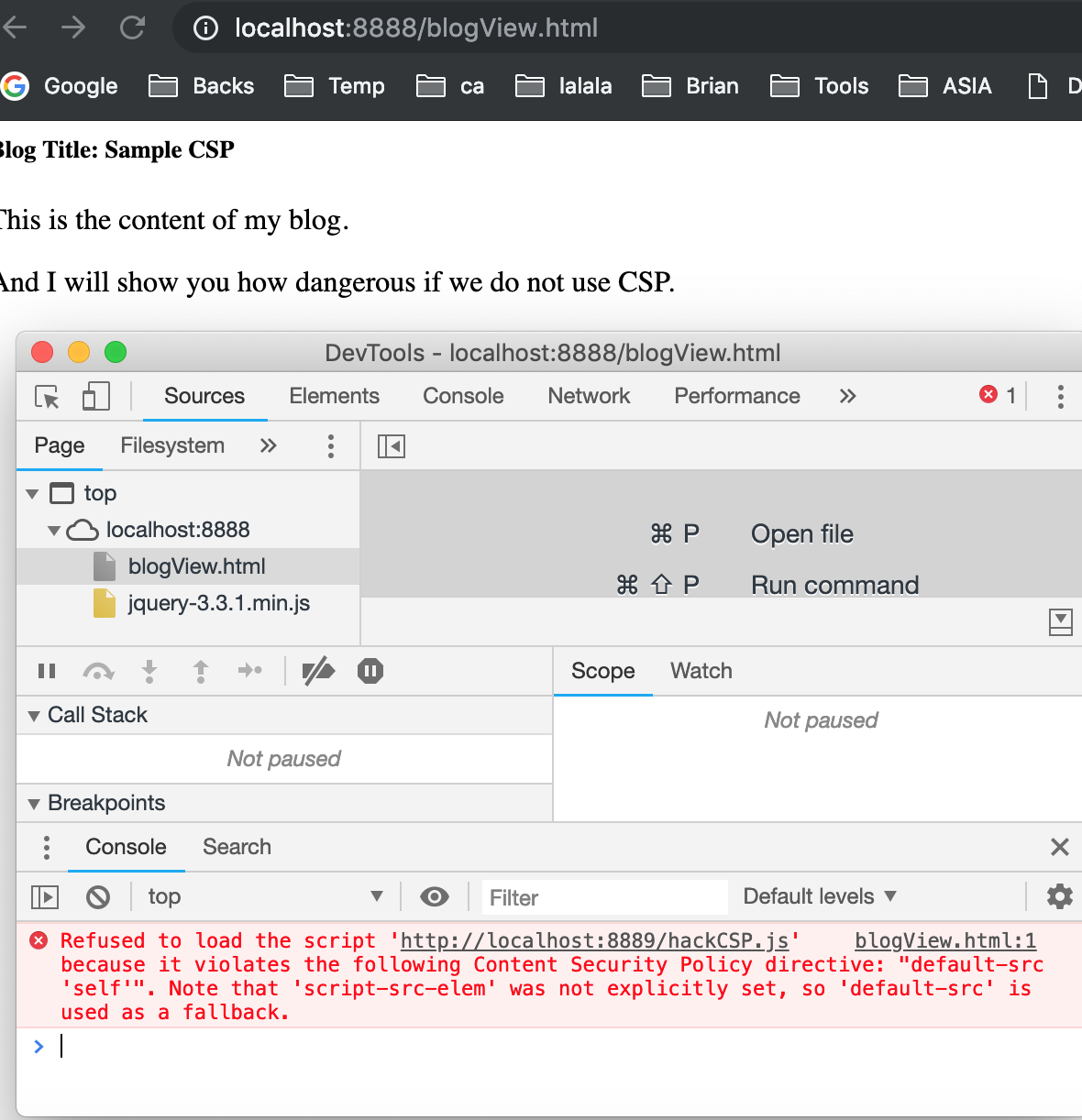The image size is (1082, 1120).
Task: Hide the navigator pane icon
Action: 392,446
